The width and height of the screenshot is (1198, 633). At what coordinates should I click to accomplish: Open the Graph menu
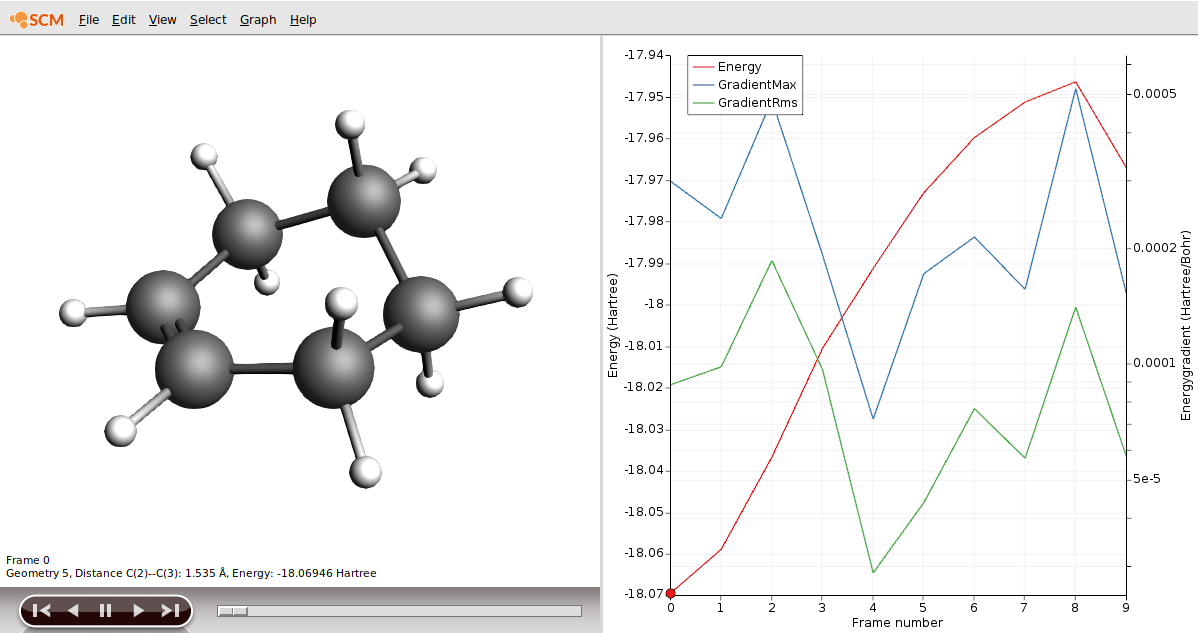point(258,20)
